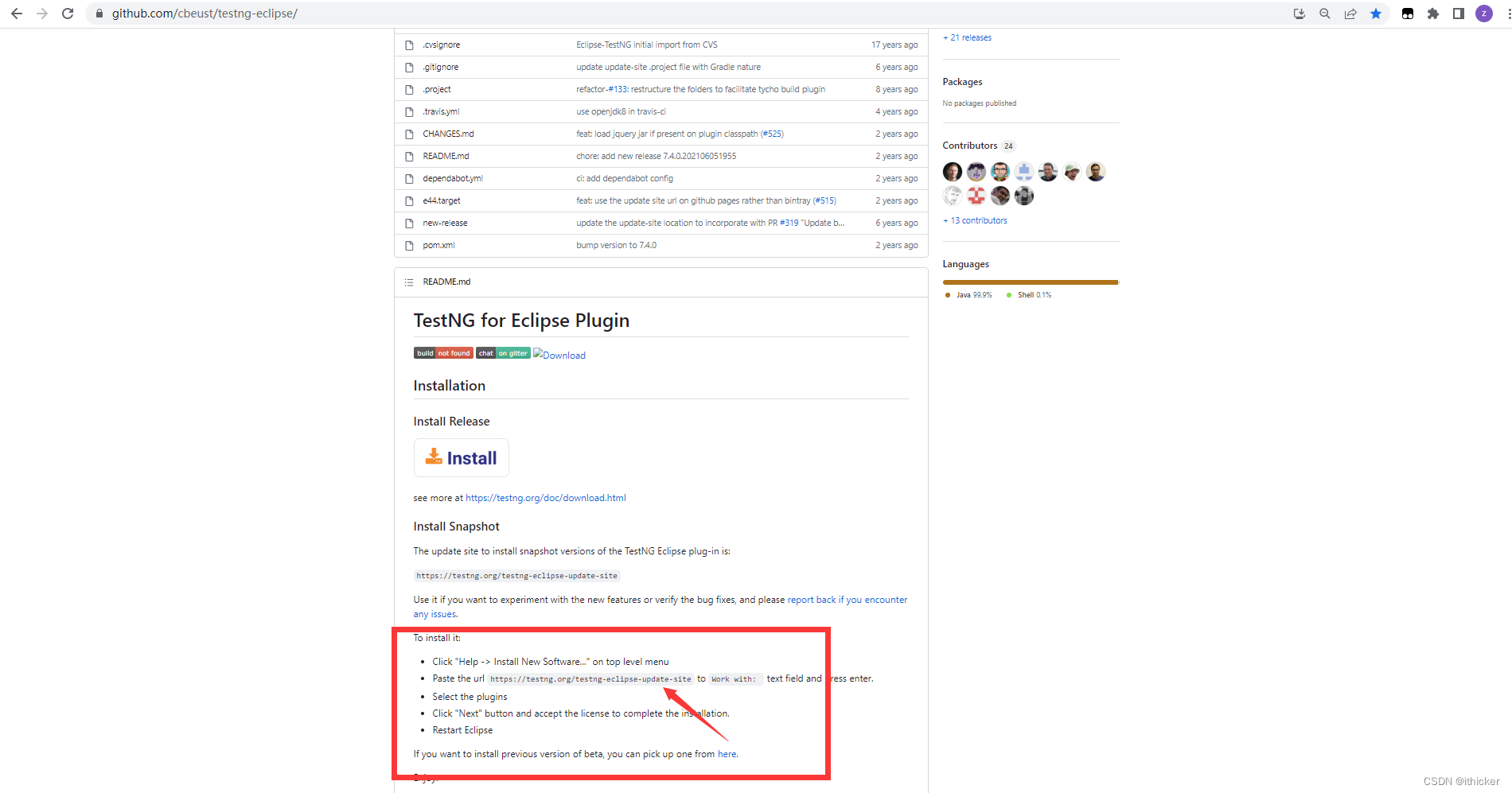This screenshot has height=793, width=1512.
Task: Click the install app icon in address bar
Action: click(x=1300, y=14)
